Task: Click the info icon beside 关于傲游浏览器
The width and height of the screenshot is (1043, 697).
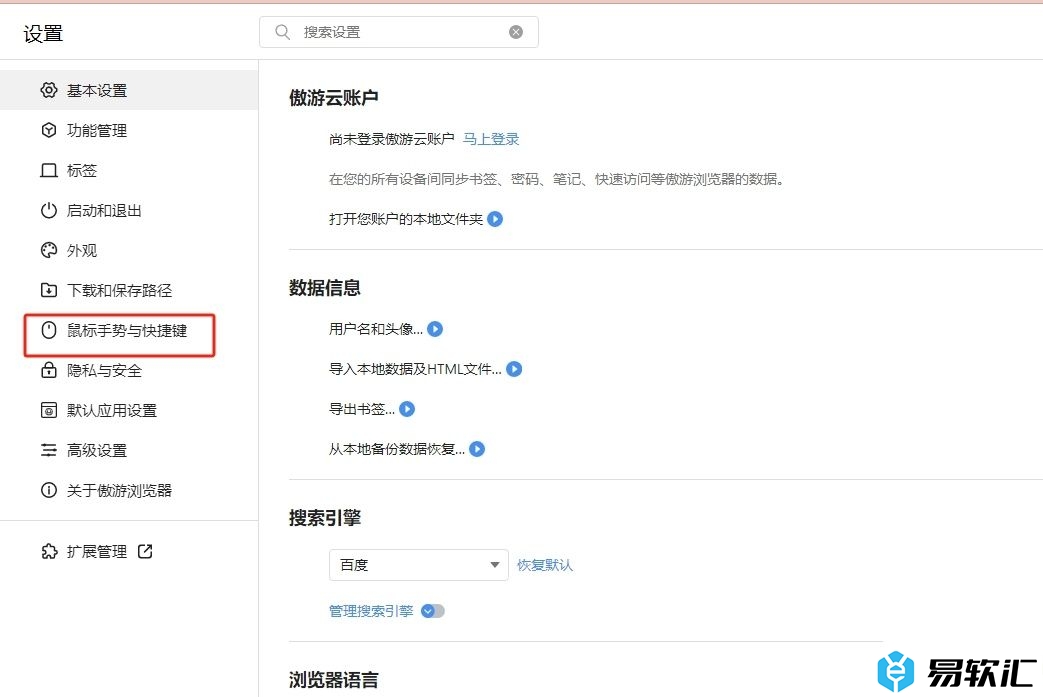Action: click(x=49, y=490)
